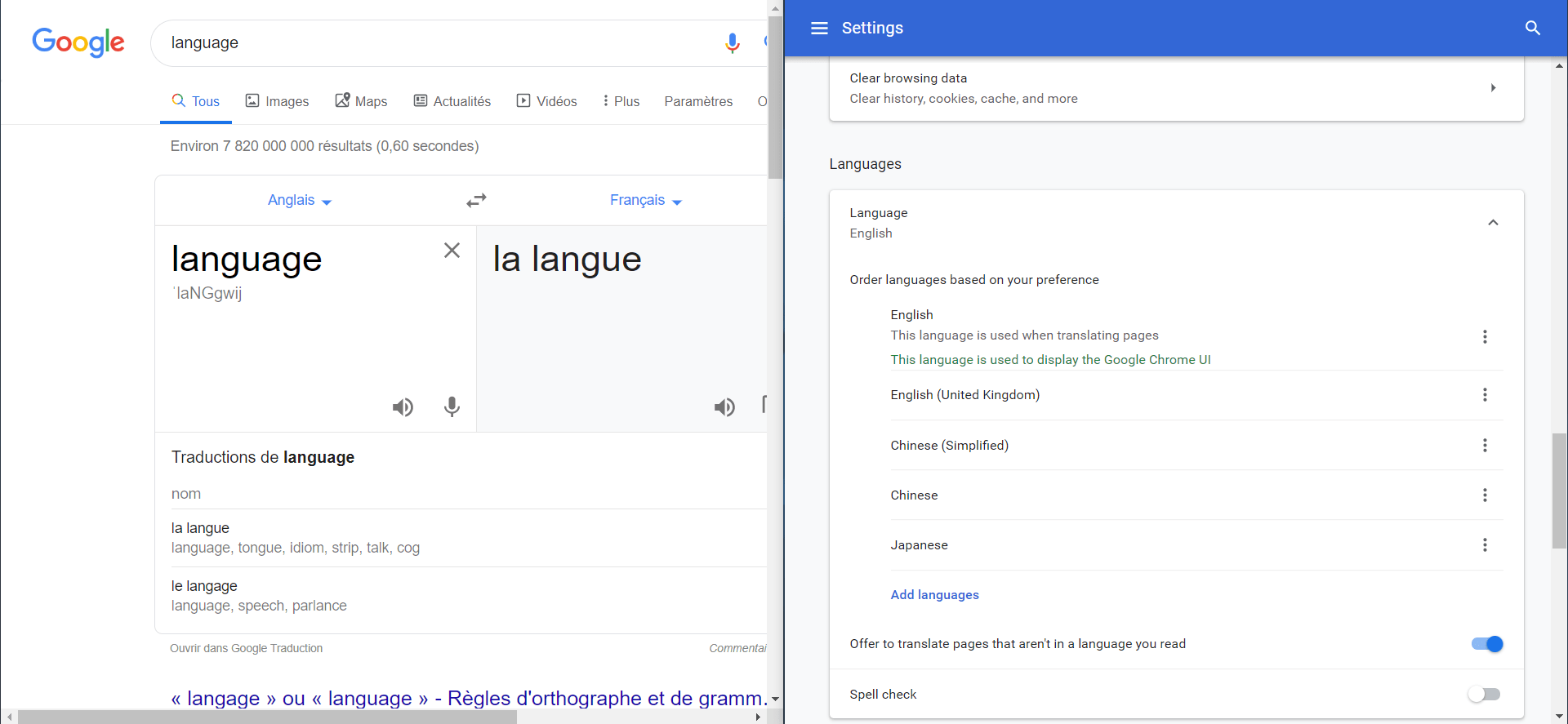Go to the Google logo homepage
This screenshot has height=724, width=1568.
coord(78,42)
